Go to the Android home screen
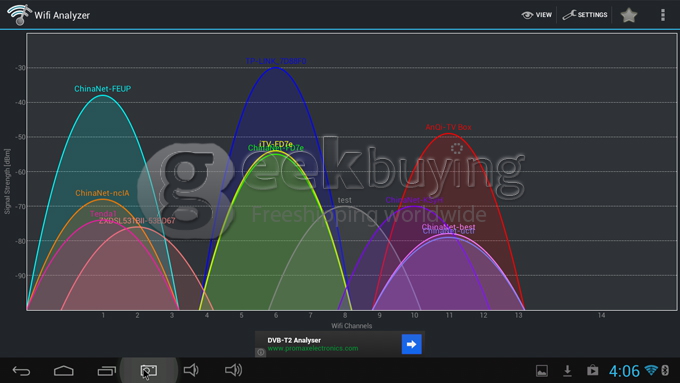 [x=64, y=371]
